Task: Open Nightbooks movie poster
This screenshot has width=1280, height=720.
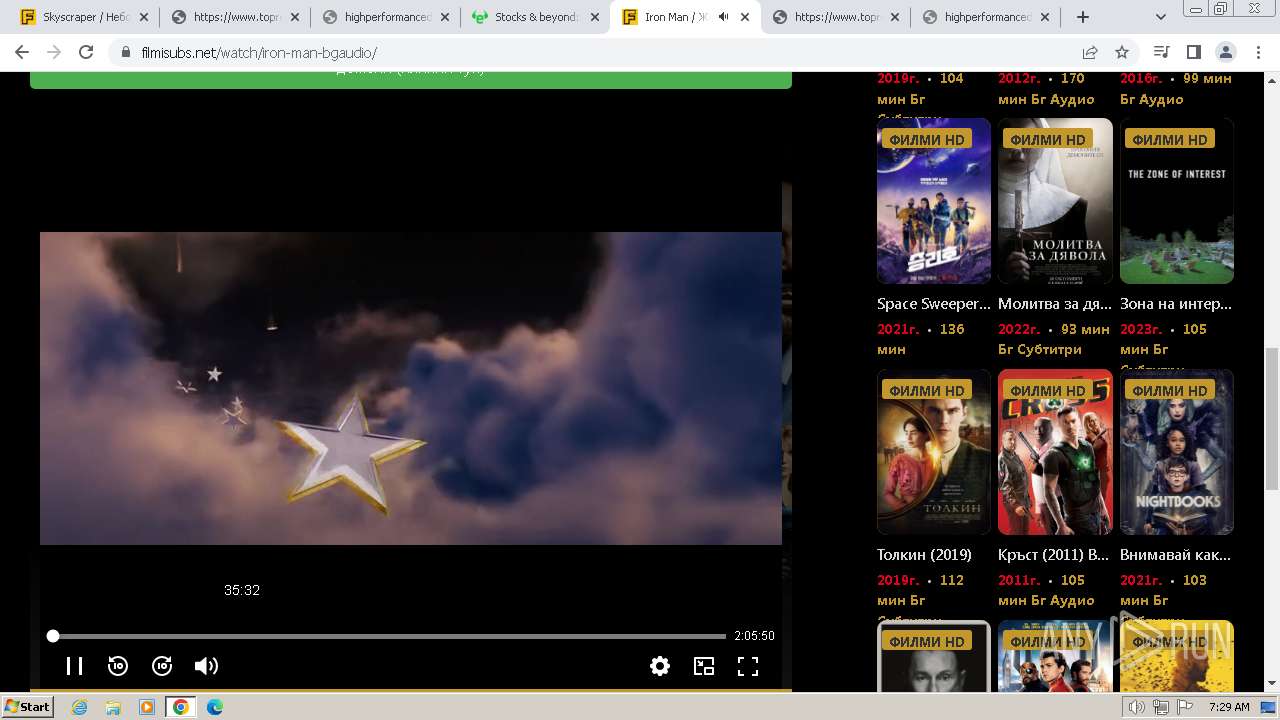Action: [1177, 452]
